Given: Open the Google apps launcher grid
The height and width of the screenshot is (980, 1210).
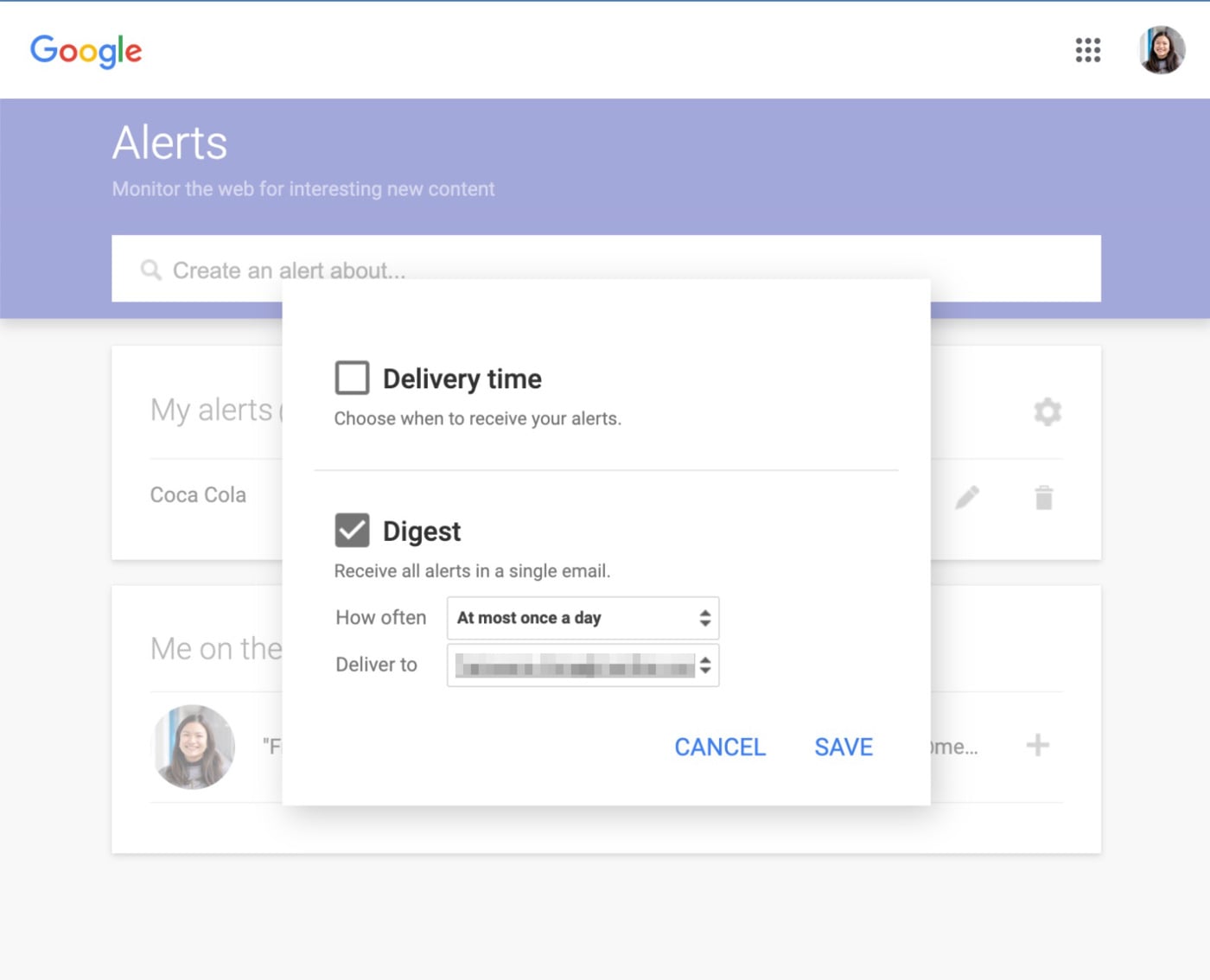Looking at the screenshot, I should point(1087,51).
